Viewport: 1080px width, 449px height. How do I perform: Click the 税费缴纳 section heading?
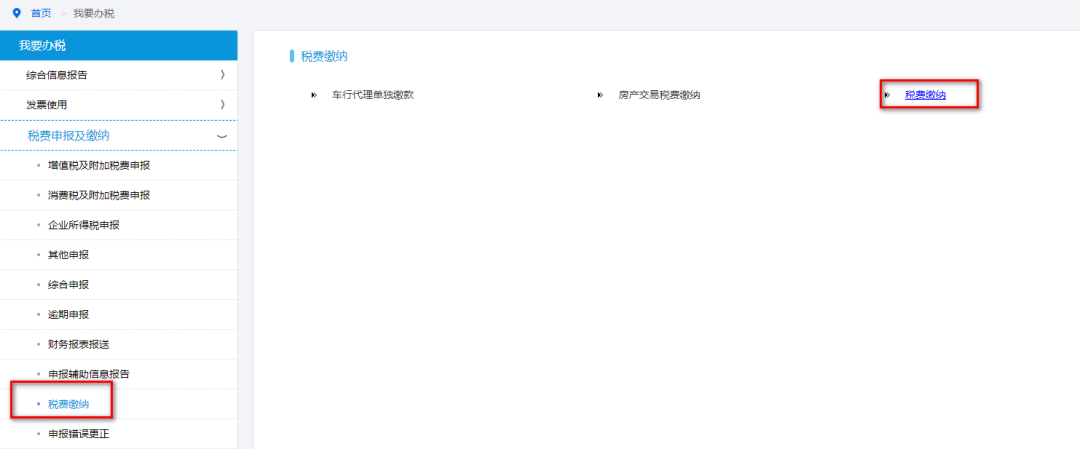324,56
